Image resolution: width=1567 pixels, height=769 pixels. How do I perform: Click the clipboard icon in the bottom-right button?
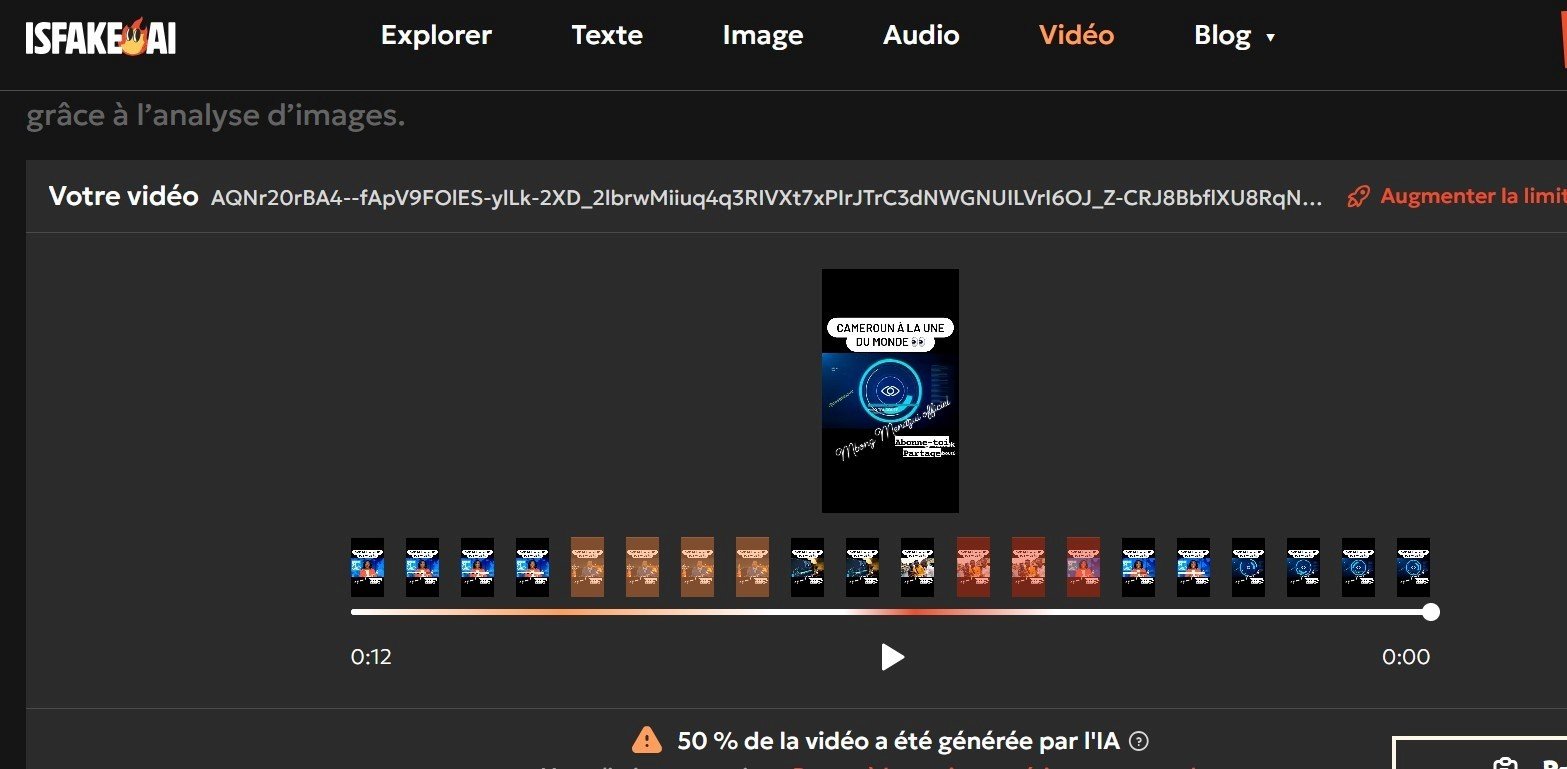1504,762
